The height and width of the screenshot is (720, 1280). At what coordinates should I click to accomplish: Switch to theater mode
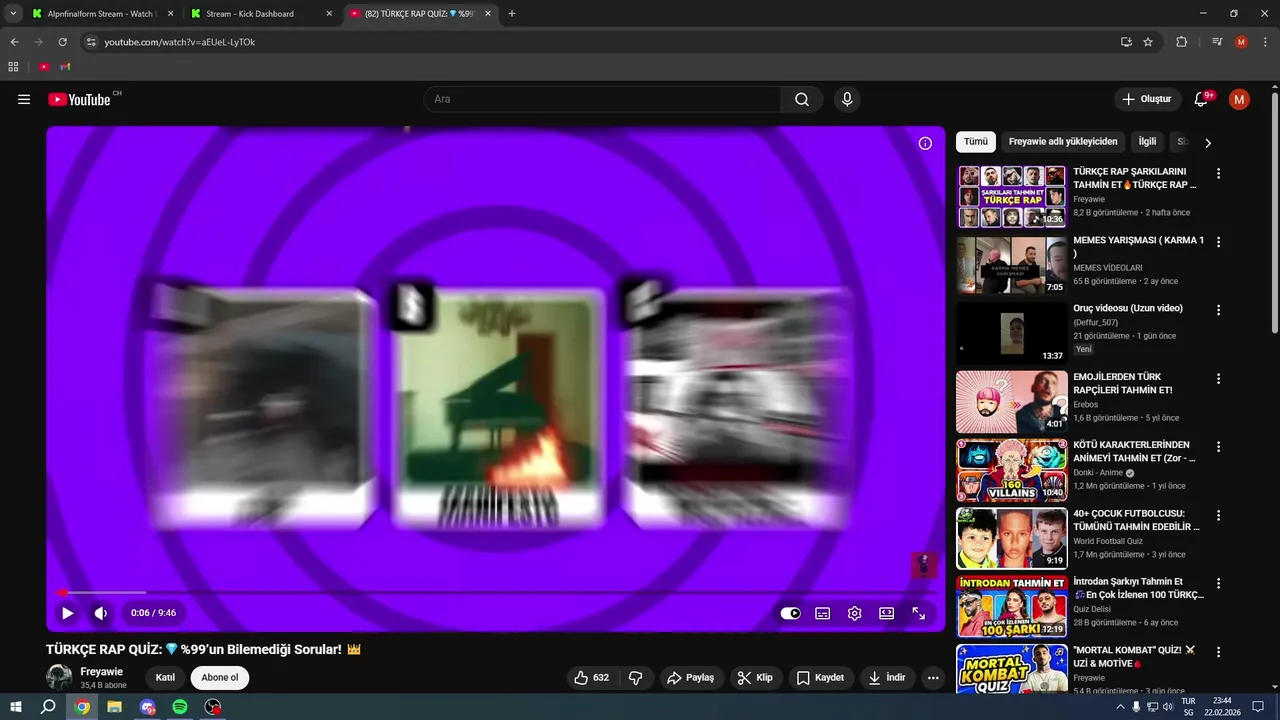click(886, 613)
